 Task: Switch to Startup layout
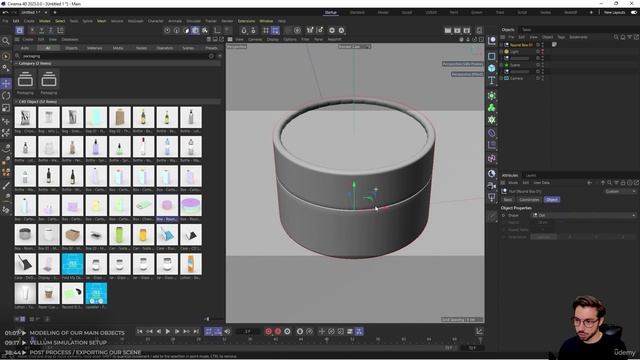point(331,13)
